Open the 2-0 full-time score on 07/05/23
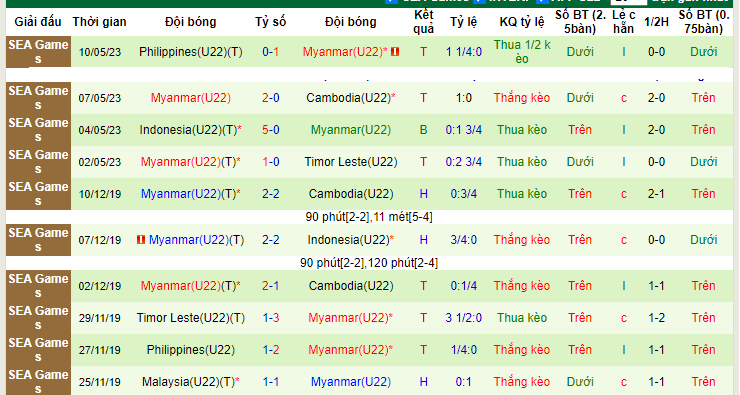Screen dimensions: 740x395 point(270,98)
